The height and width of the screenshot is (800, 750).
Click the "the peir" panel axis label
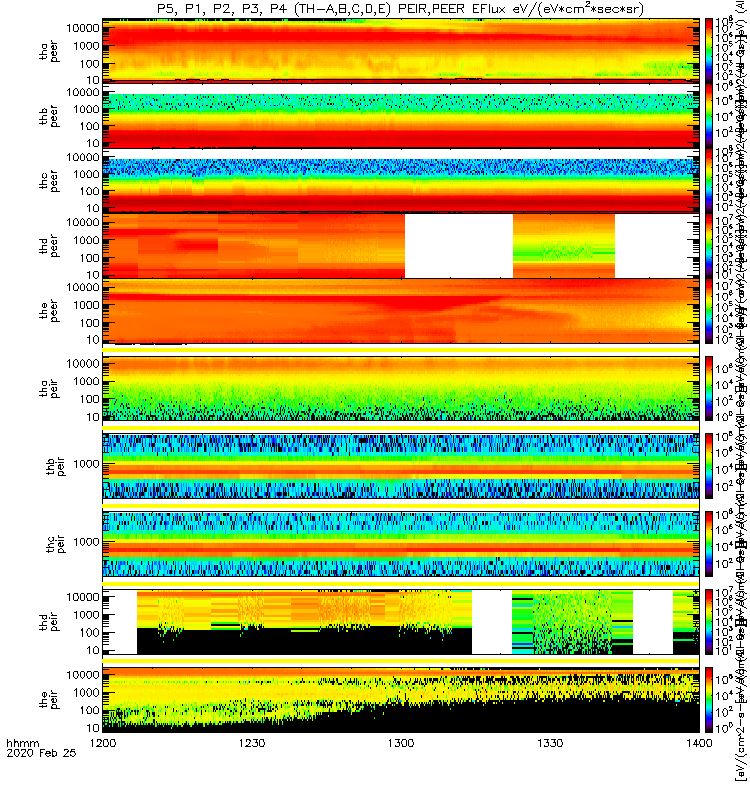click(x=49, y=699)
